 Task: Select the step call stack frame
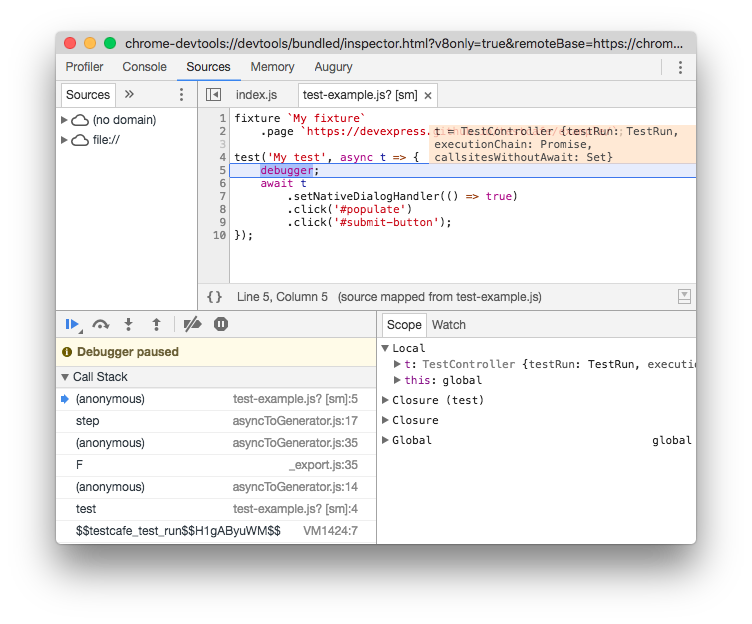point(88,421)
